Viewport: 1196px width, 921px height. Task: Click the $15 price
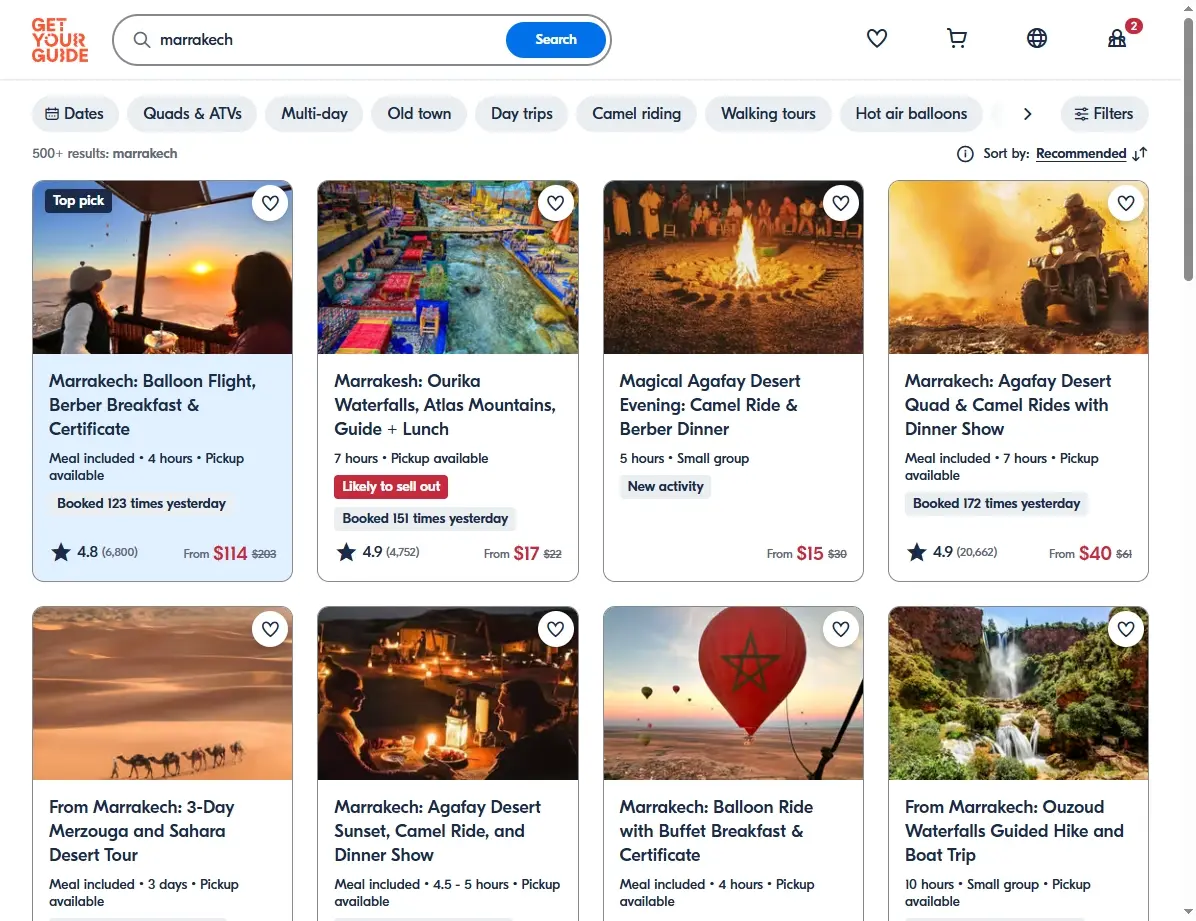coord(810,553)
